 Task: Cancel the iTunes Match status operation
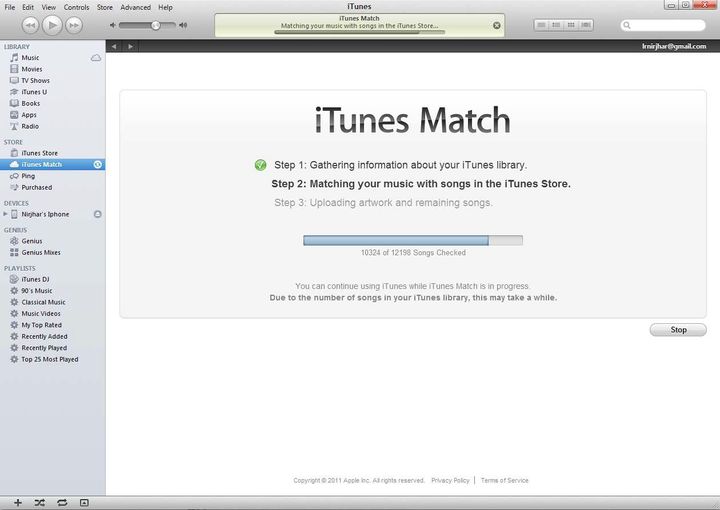[497, 25]
